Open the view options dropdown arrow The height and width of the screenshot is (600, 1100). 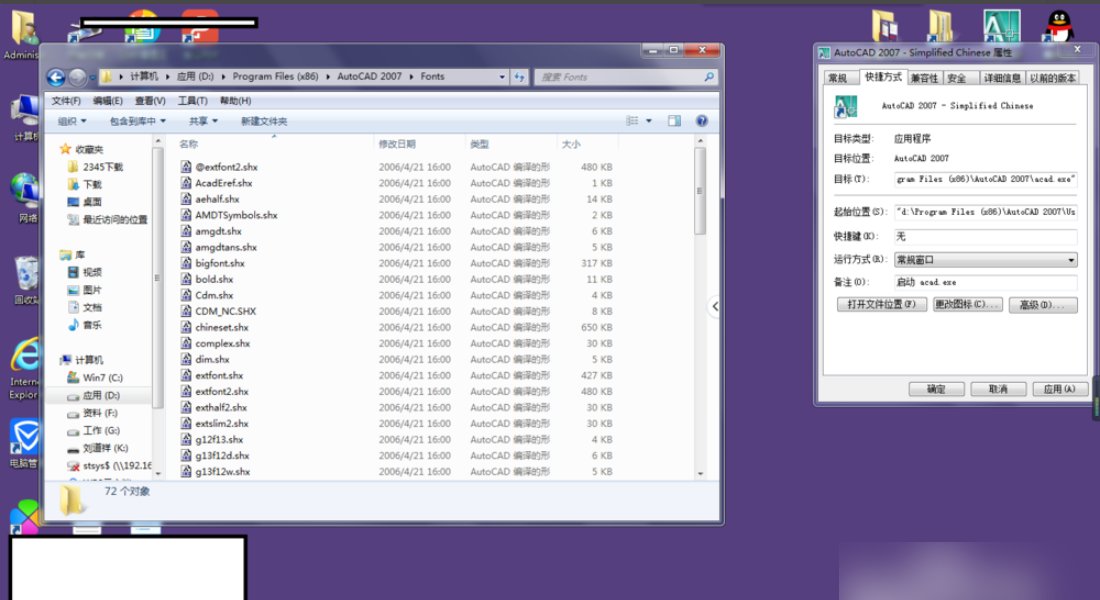(649, 121)
